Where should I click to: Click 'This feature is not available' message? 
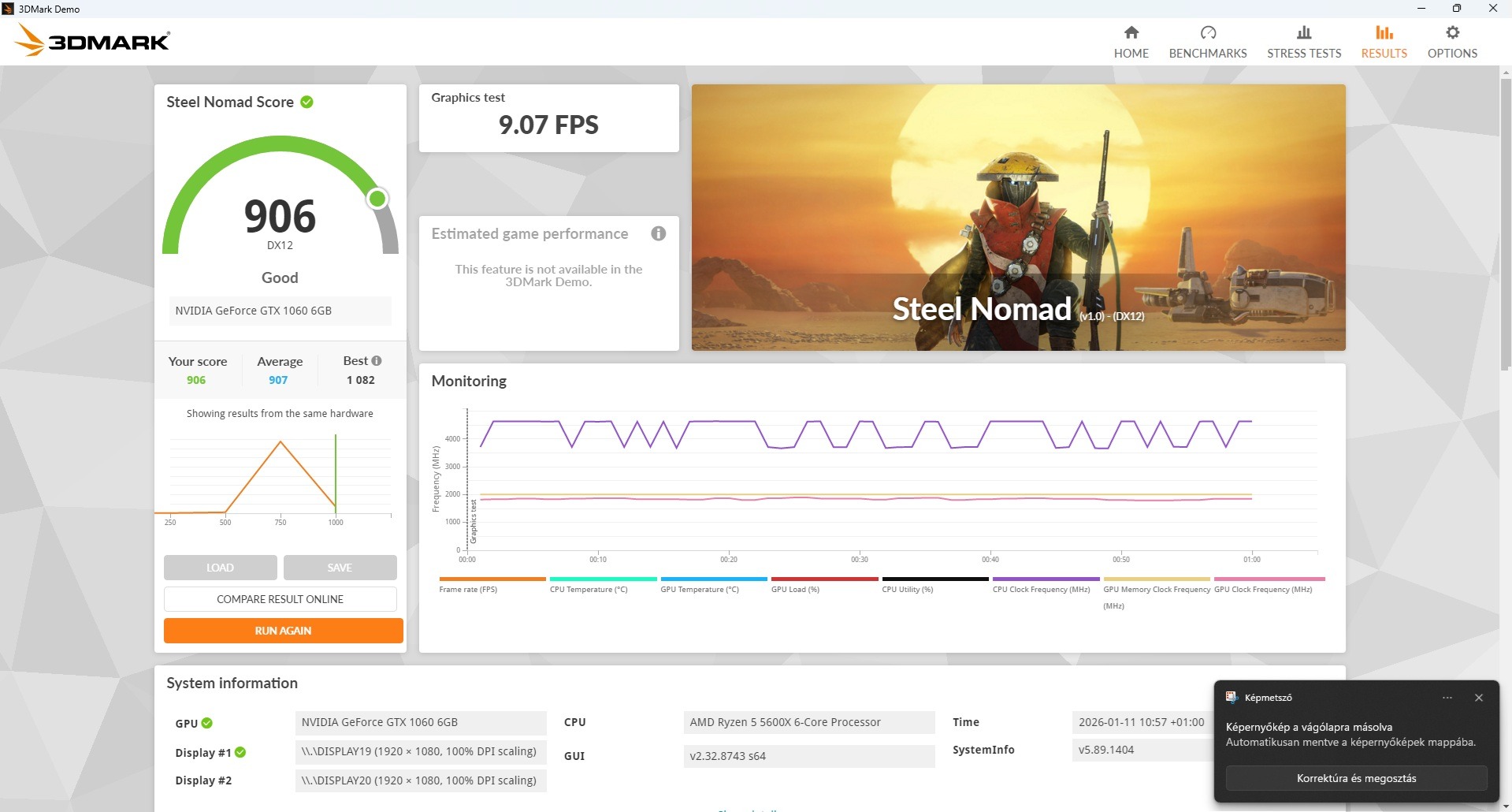click(548, 275)
